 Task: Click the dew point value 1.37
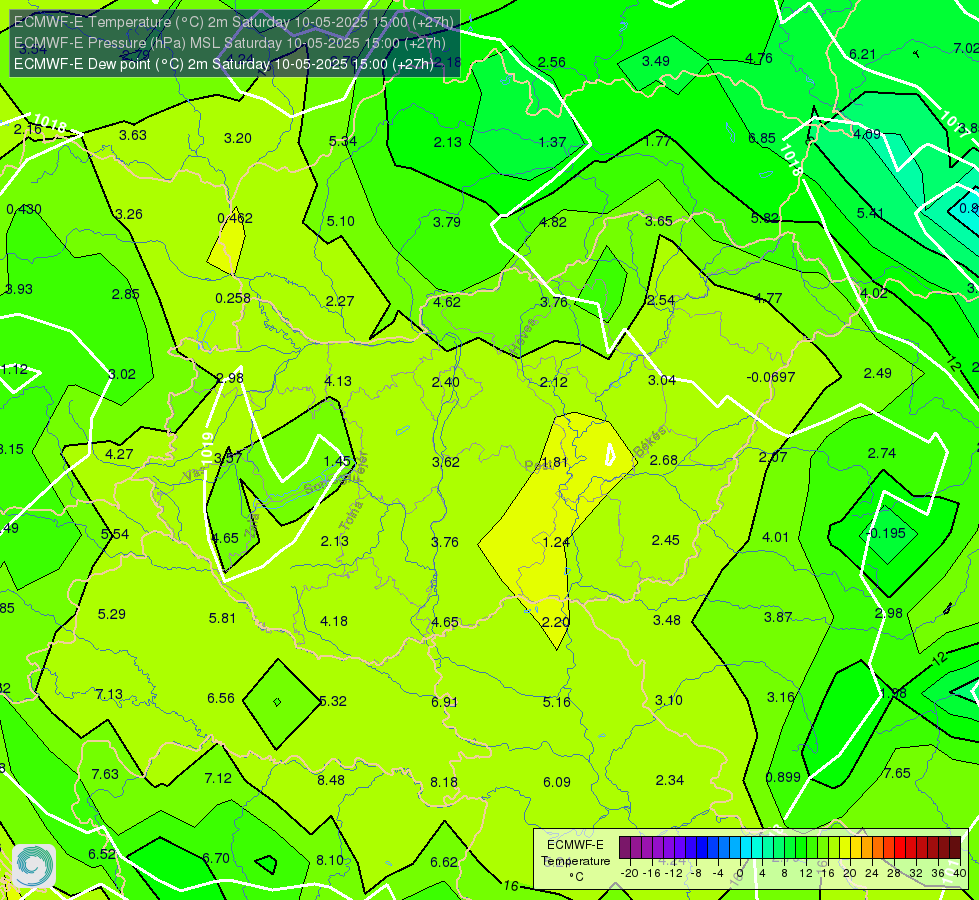pyautogui.click(x=553, y=142)
